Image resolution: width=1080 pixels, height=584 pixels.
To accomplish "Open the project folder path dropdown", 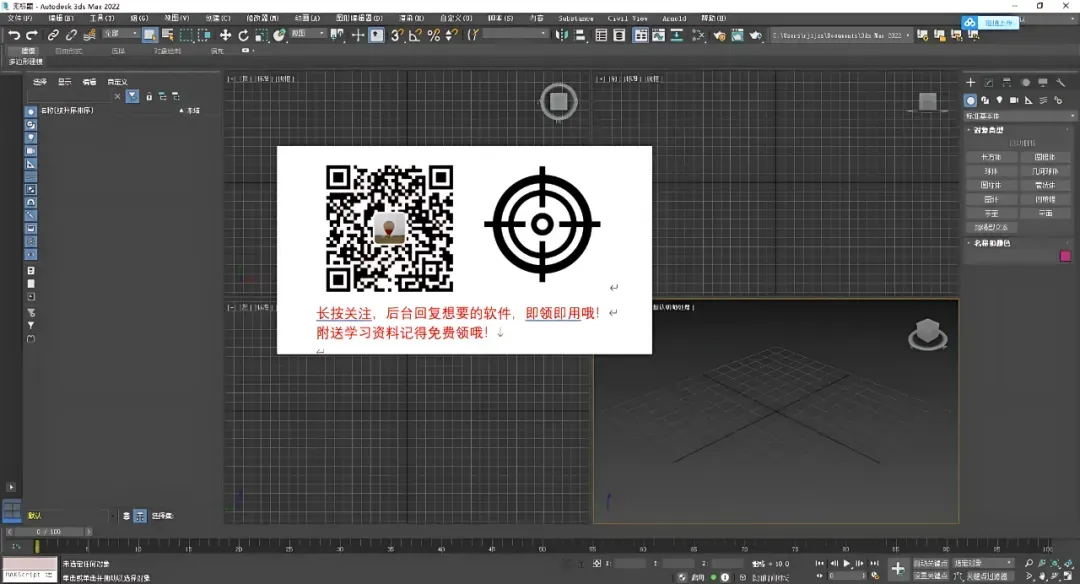I will tap(841, 35).
